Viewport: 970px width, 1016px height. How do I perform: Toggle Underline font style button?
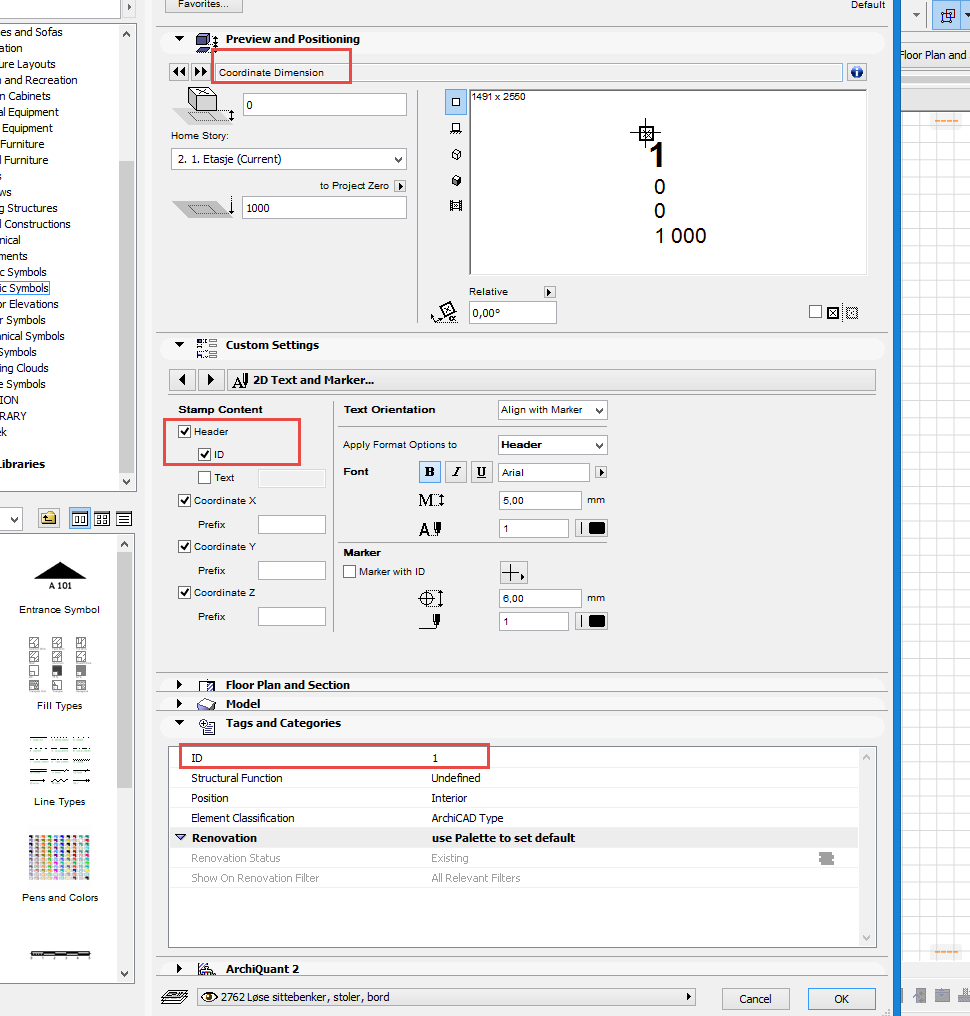[481, 472]
